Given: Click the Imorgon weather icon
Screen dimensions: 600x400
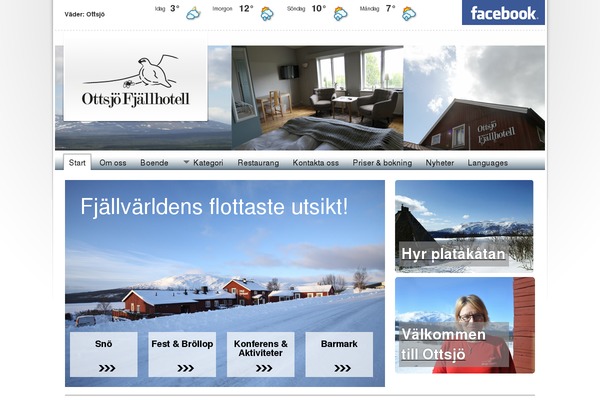Looking at the screenshot, I should tap(267, 13).
